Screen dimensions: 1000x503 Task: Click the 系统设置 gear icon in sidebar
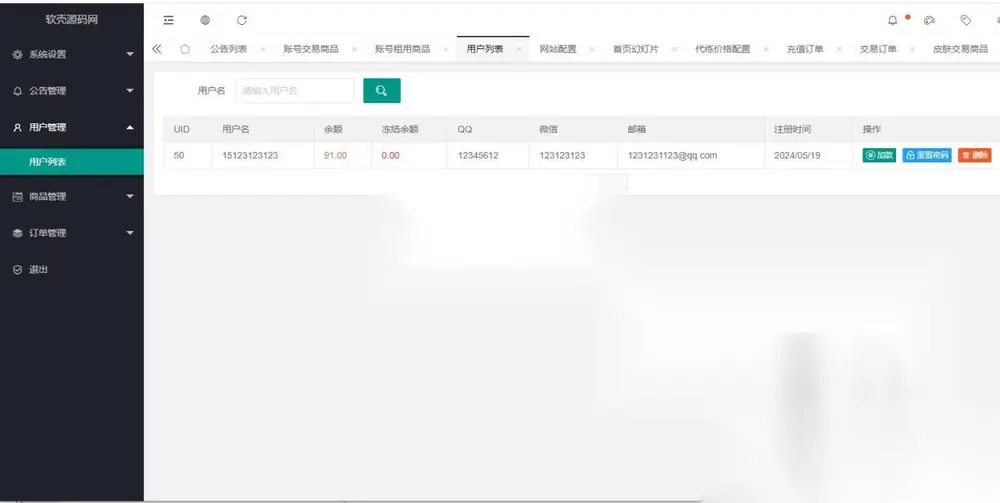tap(18, 55)
